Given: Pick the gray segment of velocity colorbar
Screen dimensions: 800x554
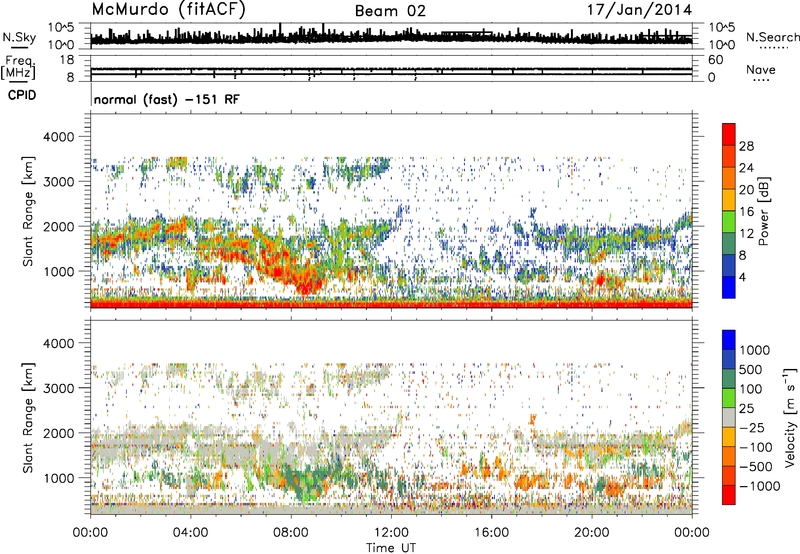Looking at the screenshot, I should tap(729, 417).
